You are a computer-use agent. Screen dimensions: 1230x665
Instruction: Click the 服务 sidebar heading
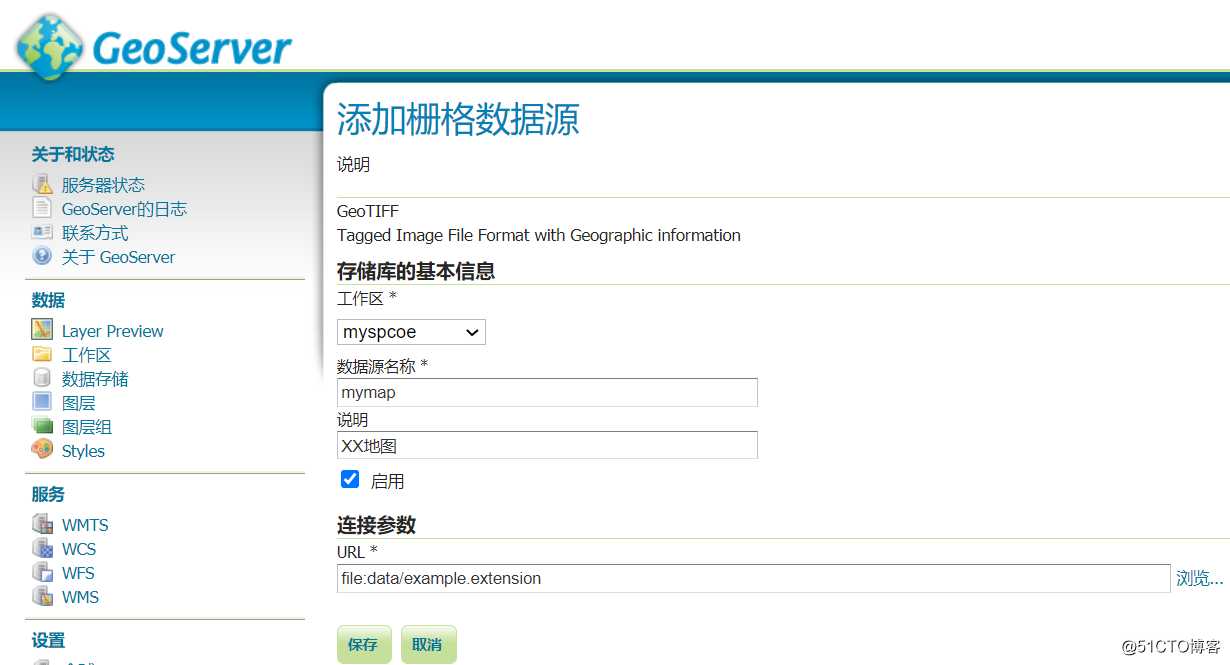point(48,494)
